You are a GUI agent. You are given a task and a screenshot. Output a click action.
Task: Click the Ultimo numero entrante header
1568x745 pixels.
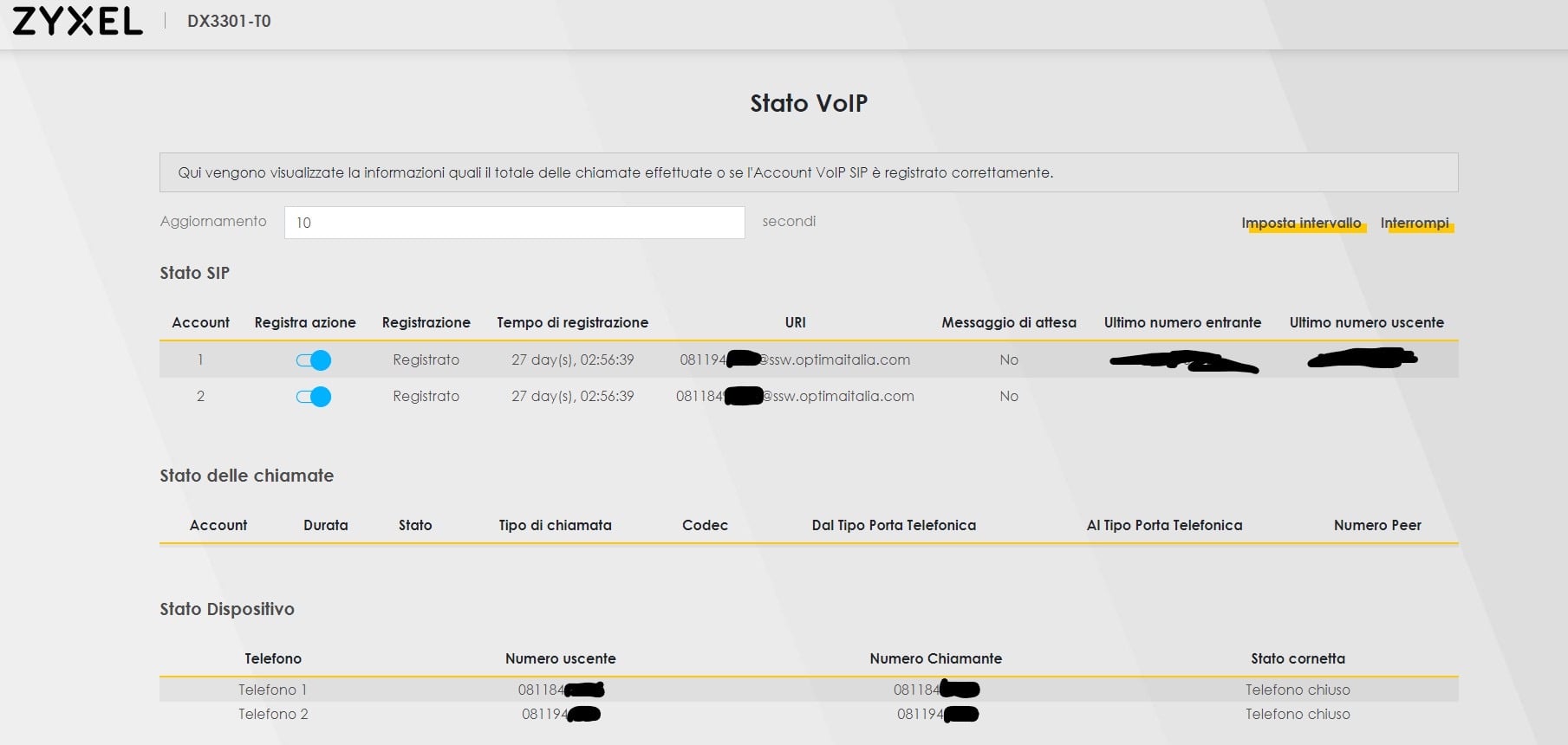[1182, 322]
